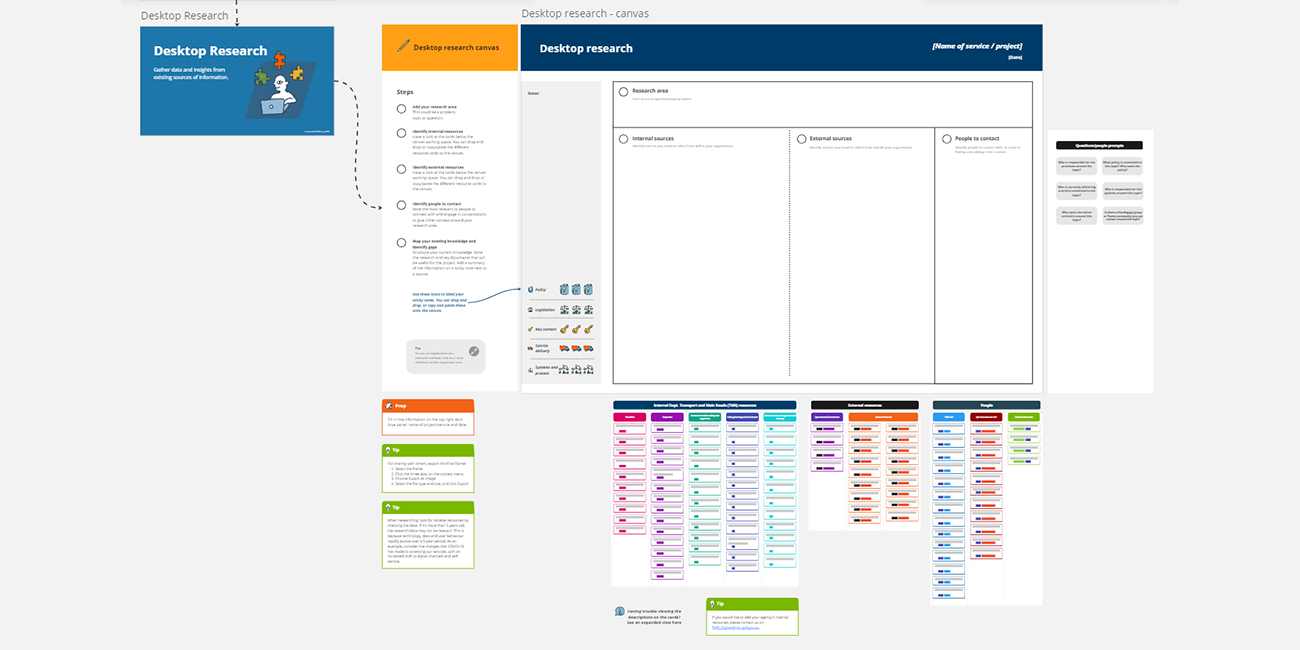Click the camera icon in the grey Tip box
Image resolution: width=1300 pixels, height=650 pixels.
(472, 352)
